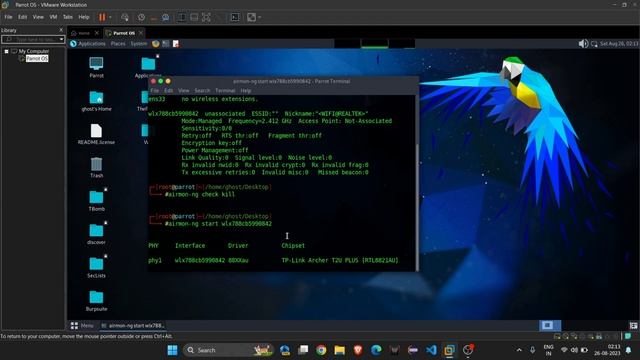Open Microsoft Edge from the Windows taskbar

click(376, 350)
